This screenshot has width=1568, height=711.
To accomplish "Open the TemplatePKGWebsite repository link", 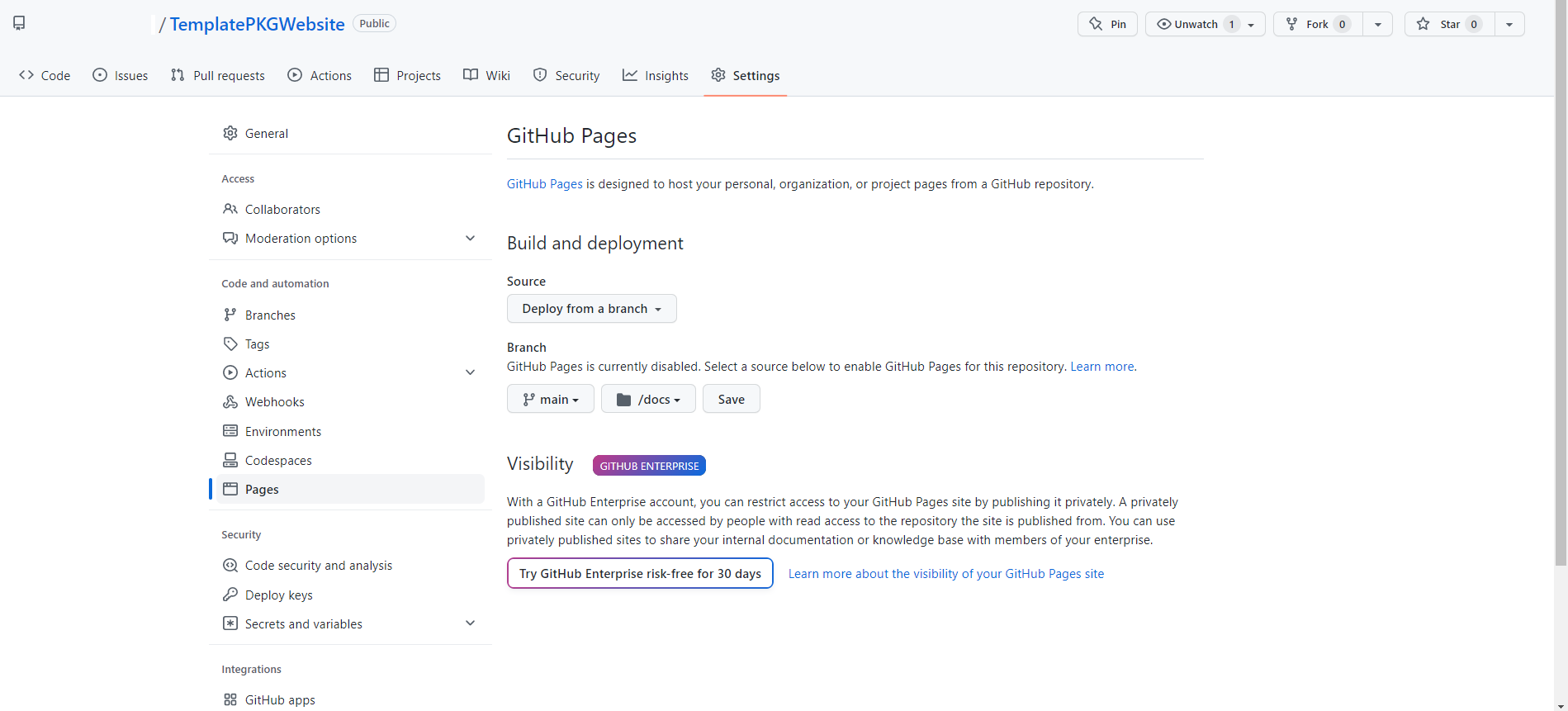I will click(257, 24).
